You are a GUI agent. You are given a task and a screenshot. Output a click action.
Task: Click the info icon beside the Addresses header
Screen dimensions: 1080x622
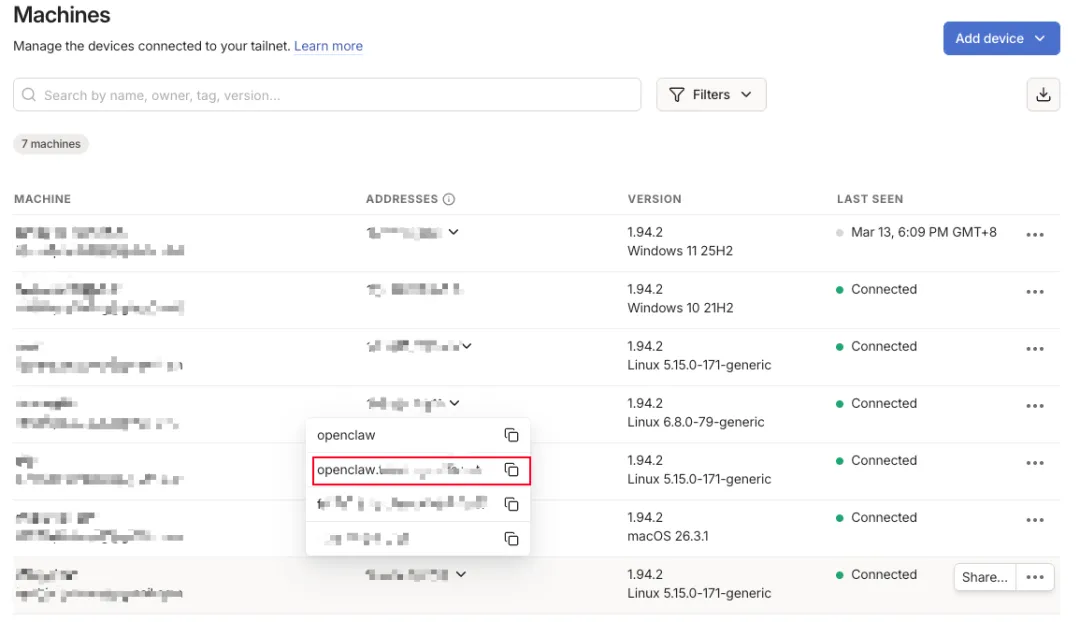(449, 199)
